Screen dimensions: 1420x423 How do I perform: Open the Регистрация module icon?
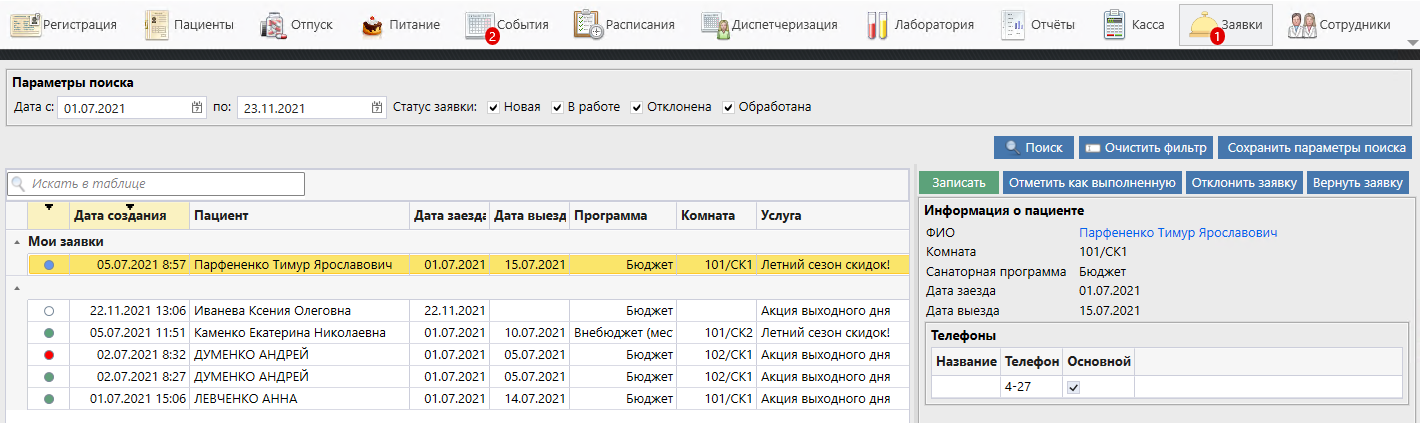[x=27, y=25]
